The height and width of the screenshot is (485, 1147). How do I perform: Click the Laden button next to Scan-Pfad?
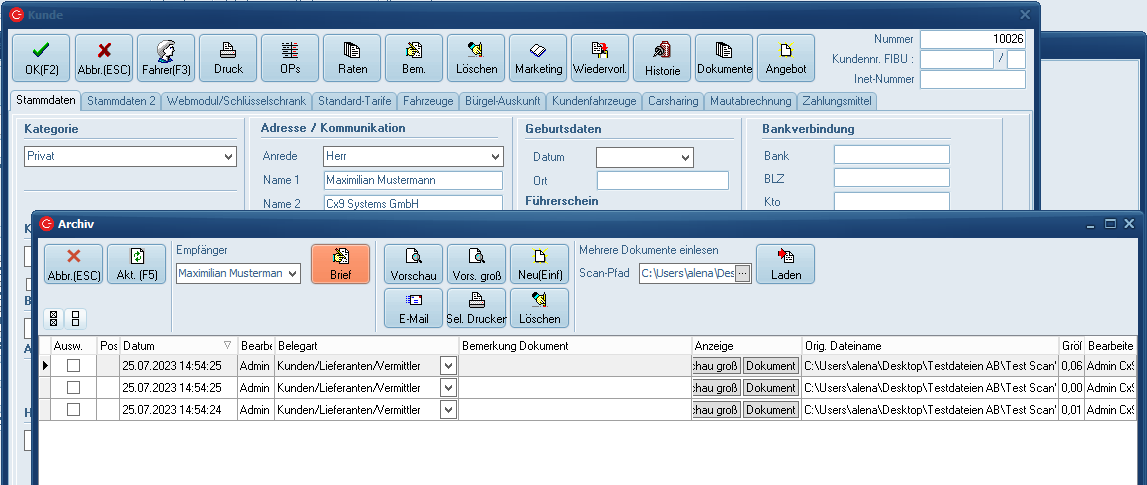tap(786, 264)
